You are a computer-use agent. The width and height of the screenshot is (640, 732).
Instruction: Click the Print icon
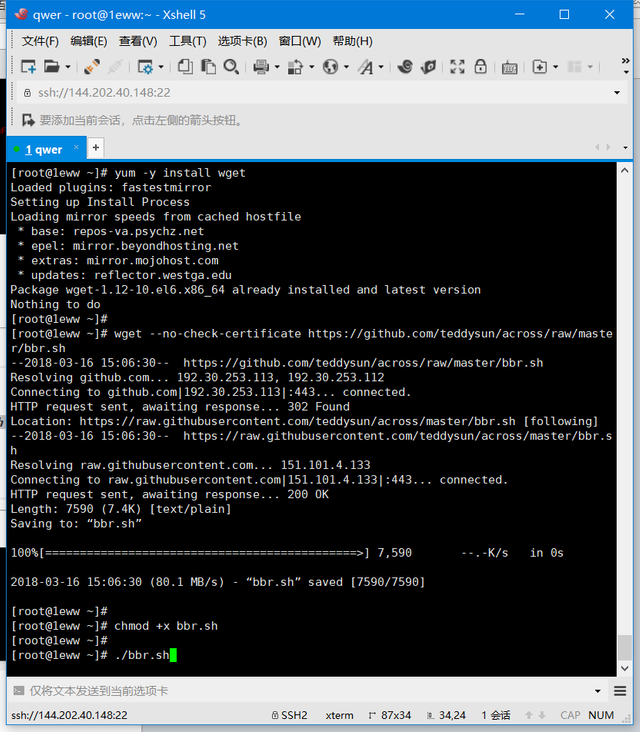tap(261, 67)
